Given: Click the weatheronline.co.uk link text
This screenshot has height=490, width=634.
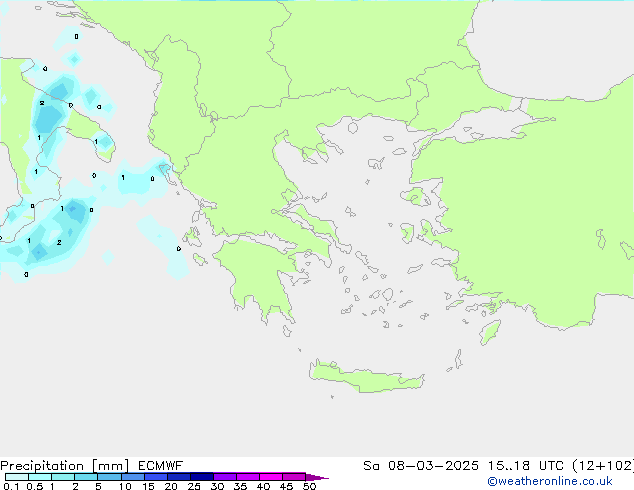Looking at the screenshot, I should point(550,481).
